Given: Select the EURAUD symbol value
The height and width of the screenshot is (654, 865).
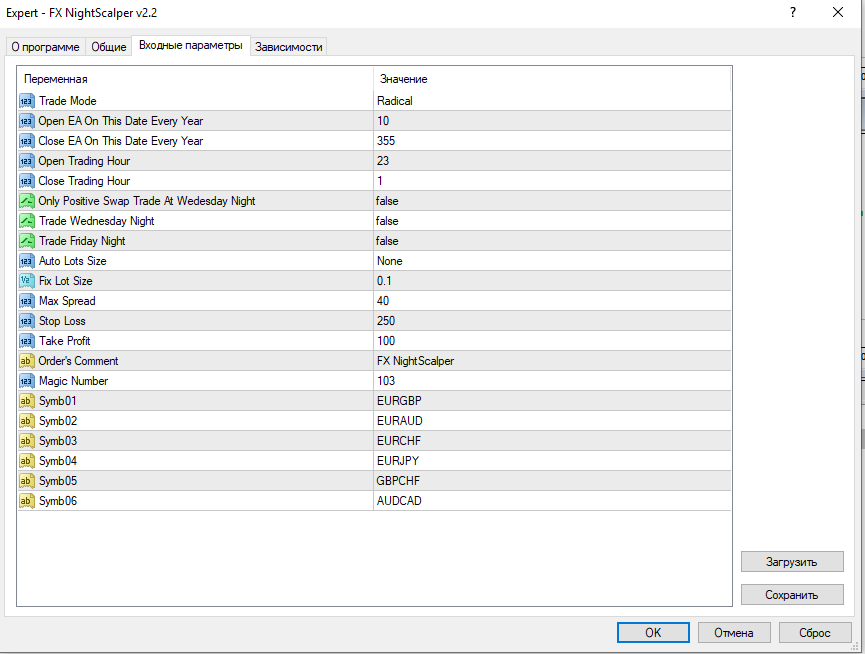Looking at the screenshot, I should (552, 421).
